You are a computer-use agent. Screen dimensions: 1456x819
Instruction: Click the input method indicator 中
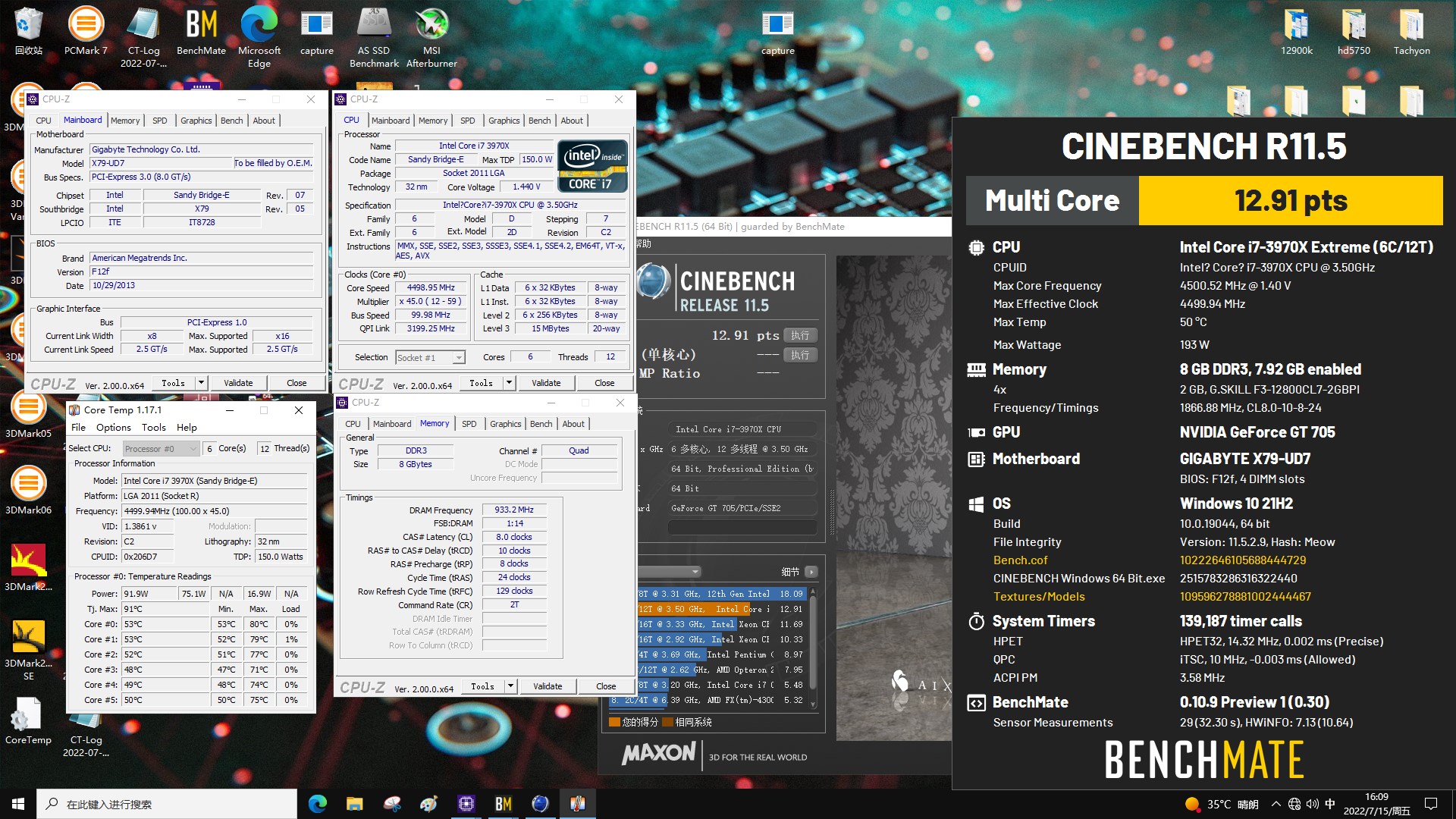[1330, 804]
